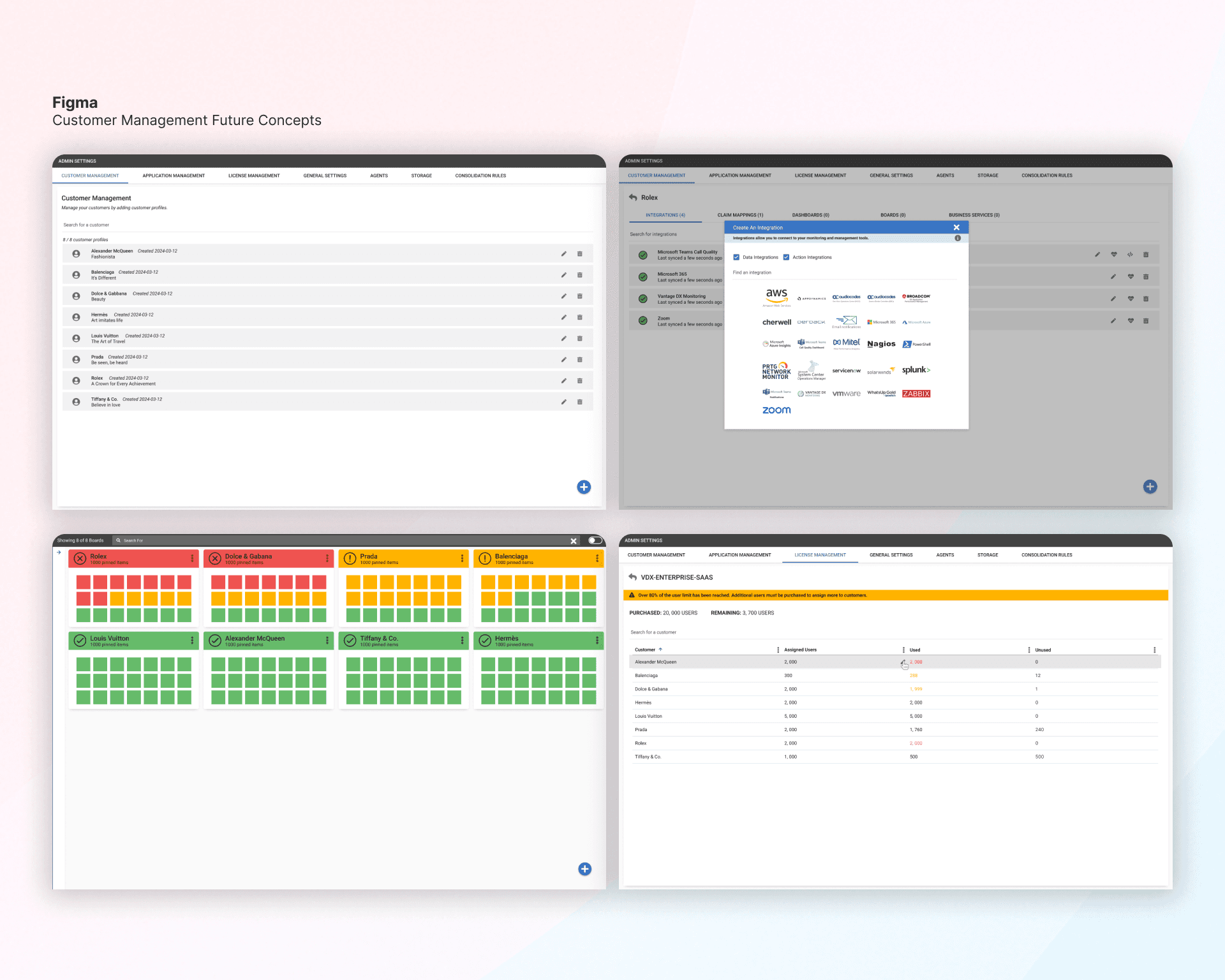This screenshot has width=1225, height=980.
Task: Expand the side panel arrow on the boards screen
Action: [x=59, y=553]
